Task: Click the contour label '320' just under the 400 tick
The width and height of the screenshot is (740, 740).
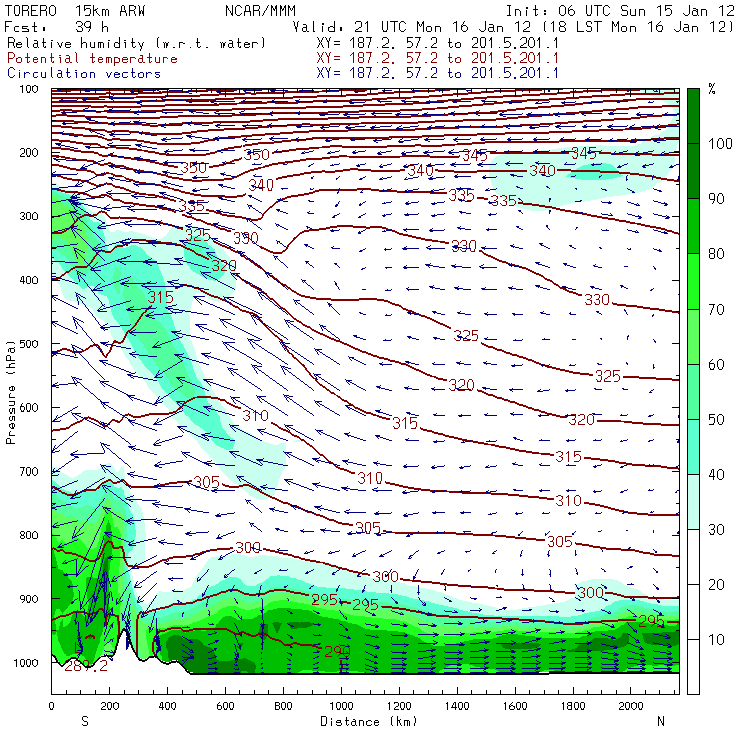Action: [224, 265]
